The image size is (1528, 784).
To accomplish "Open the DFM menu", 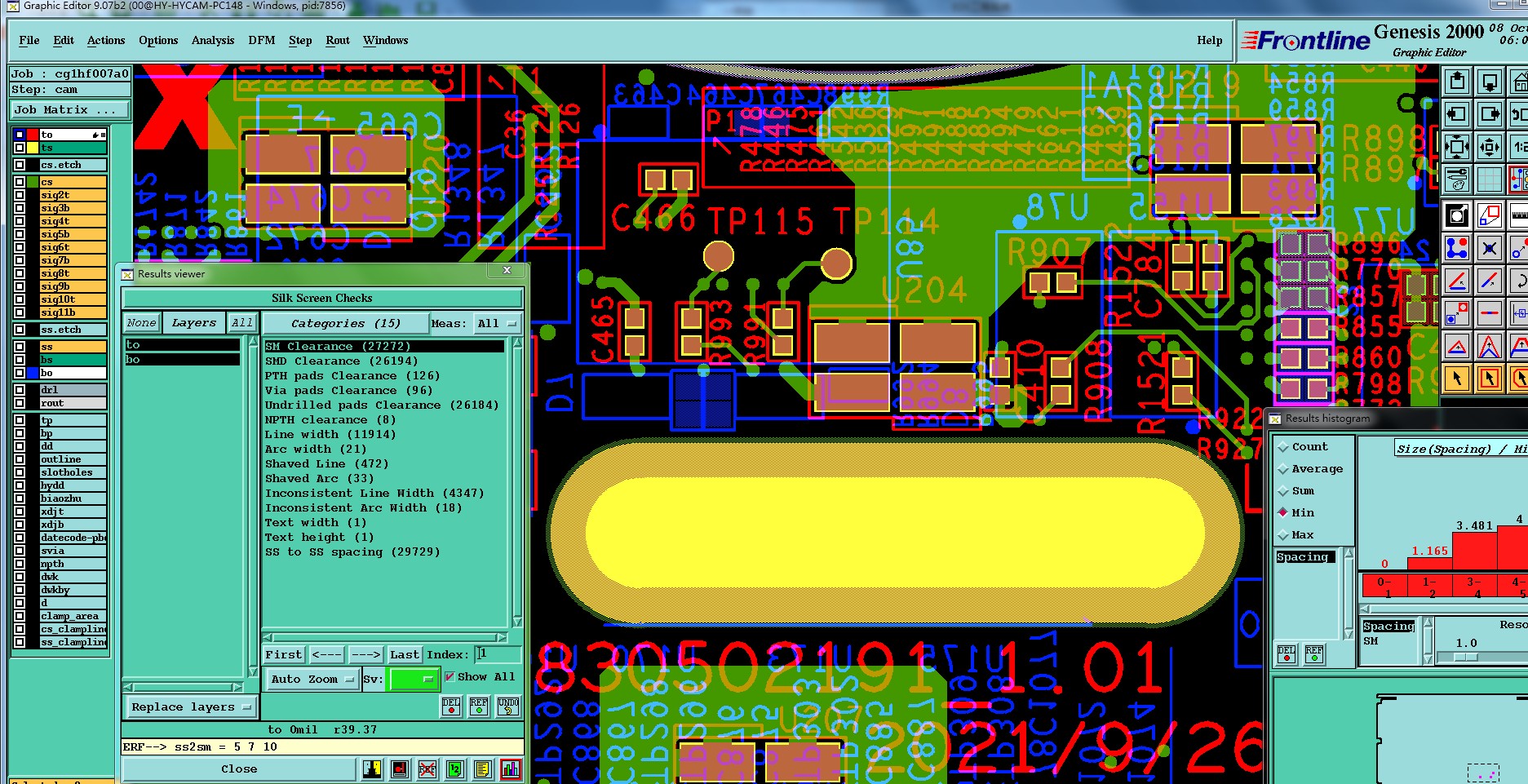I will pyautogui.click(x=262, y=40).
